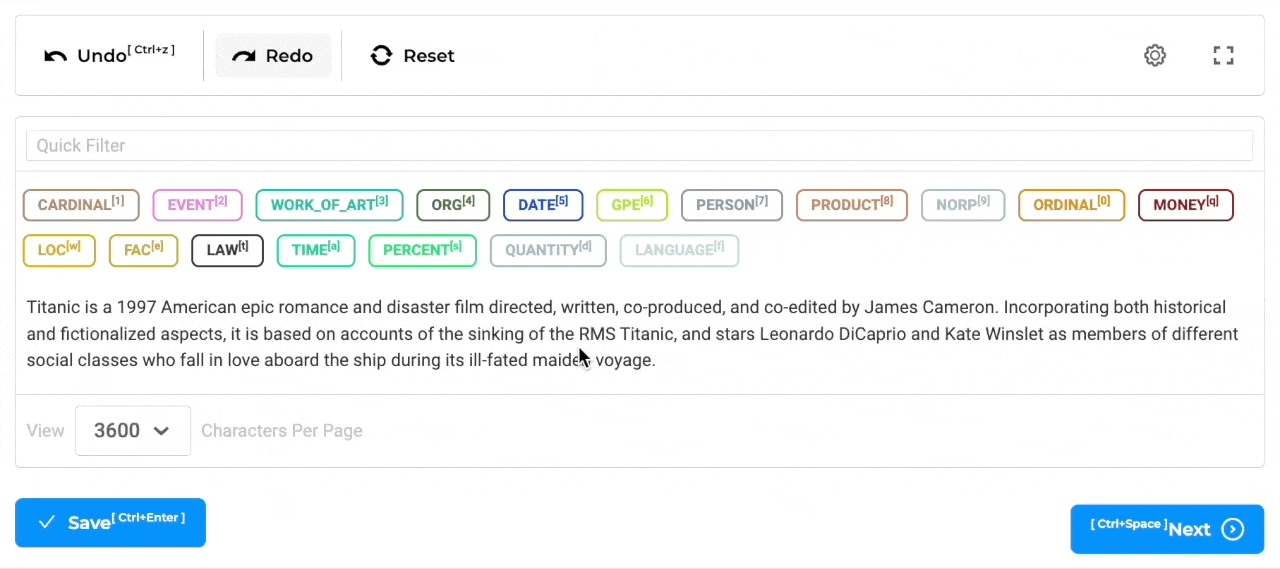Image resolution: width=1280 pixels, height=569 pixels.
Task: Pick the LAW label tag
Action: pyautogui.click(x=227, y=250)
